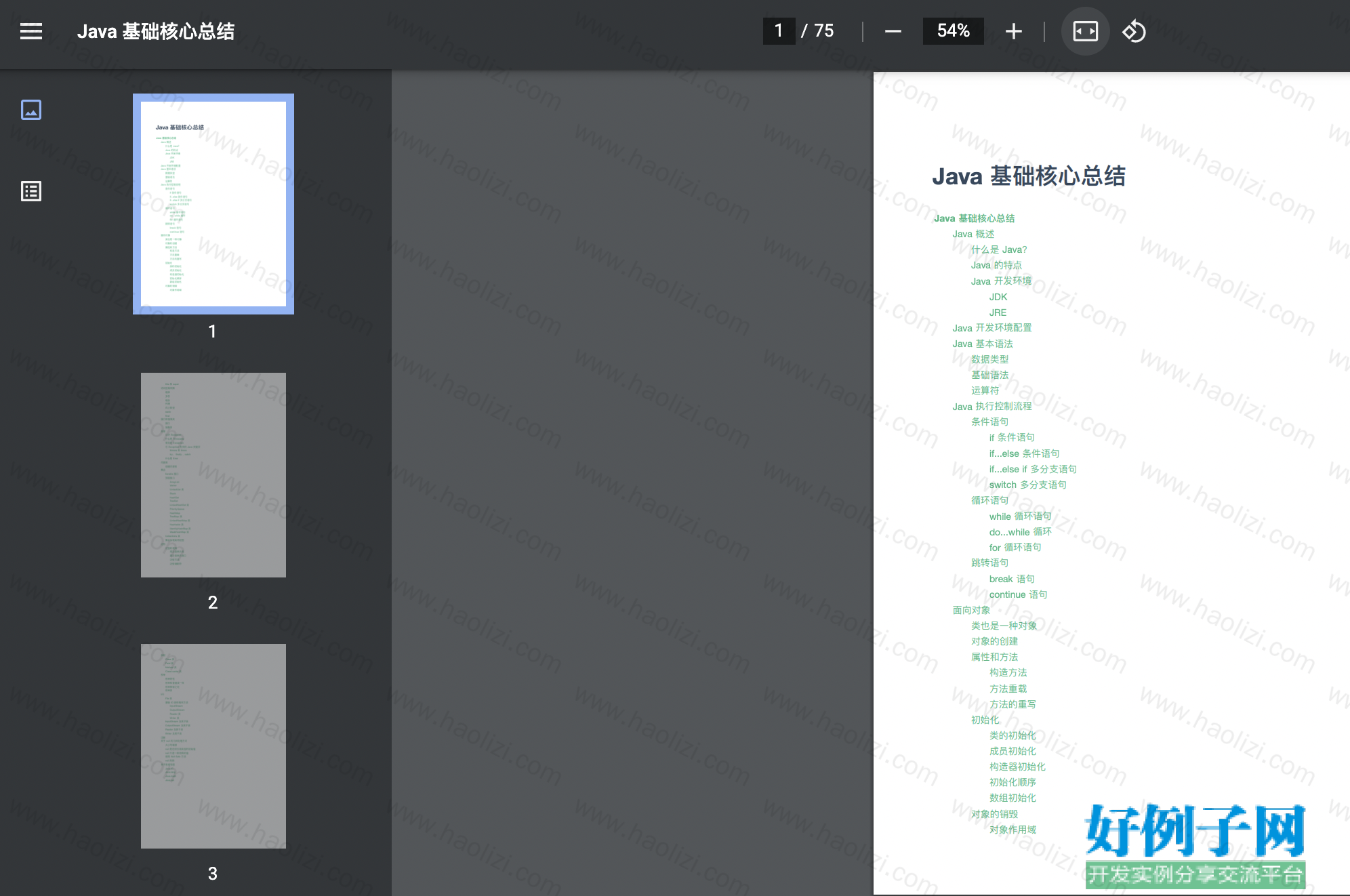Open the '成员初始化' link
The width and height of the screenshot is (1350, 896).
point(1012,751)
